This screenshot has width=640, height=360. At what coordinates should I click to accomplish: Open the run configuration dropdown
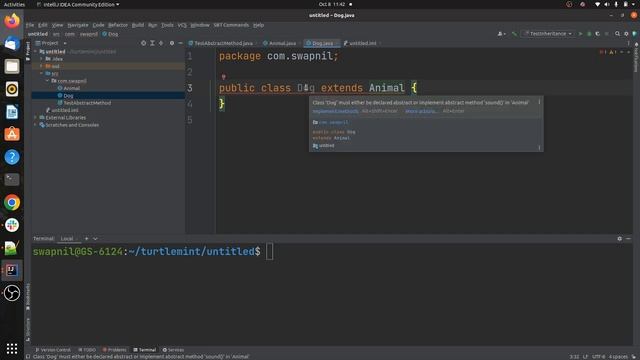click(548, 33)
